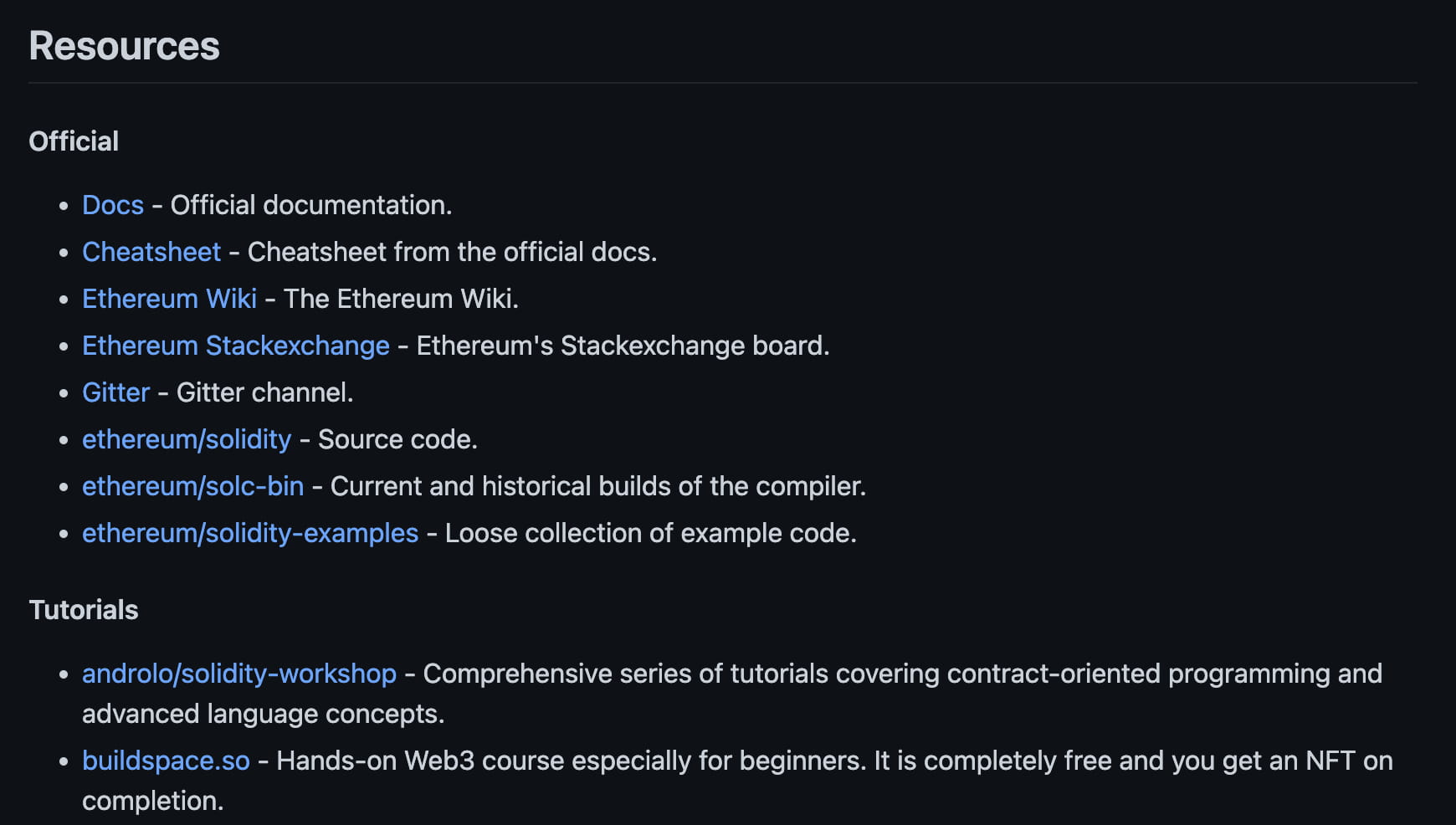Go to the ethereum/solc-bin link
The width and height of the screenshot is (1456, 825).
tap(192, 486)
